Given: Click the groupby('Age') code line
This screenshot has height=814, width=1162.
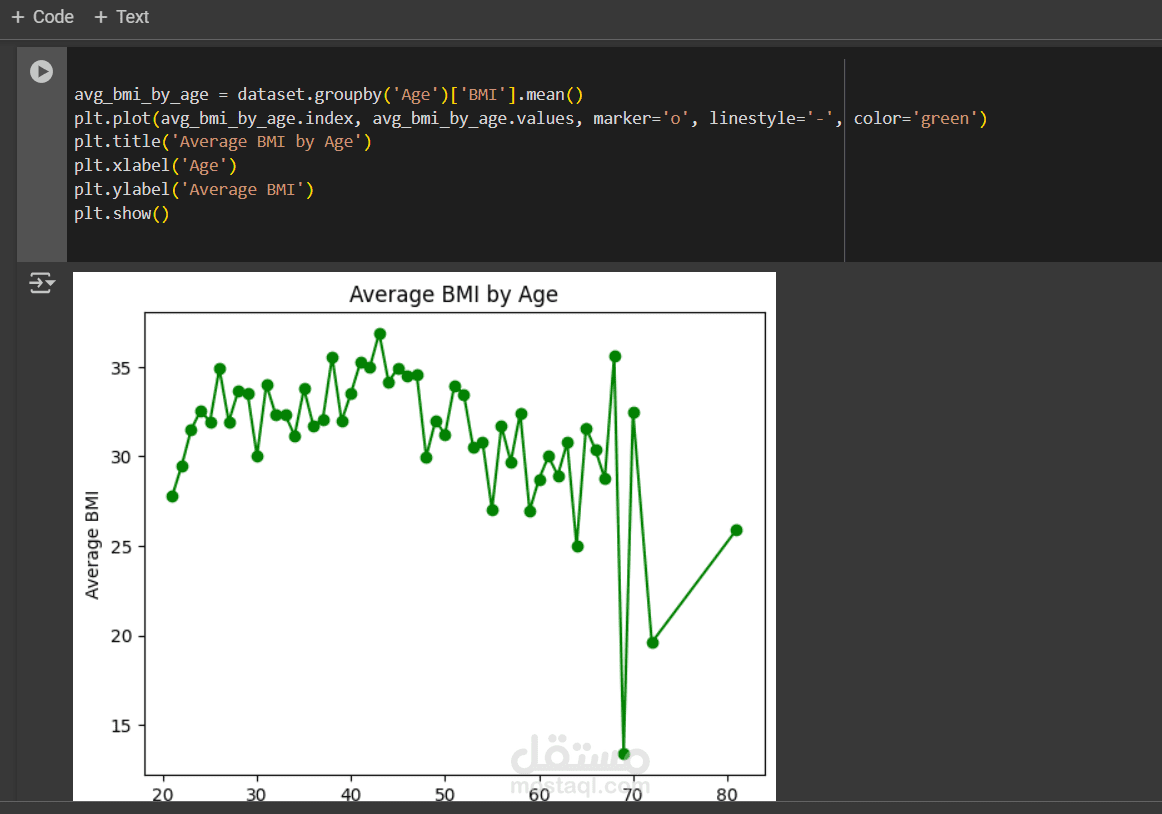Looking at the screenshot, I should 328,95.
